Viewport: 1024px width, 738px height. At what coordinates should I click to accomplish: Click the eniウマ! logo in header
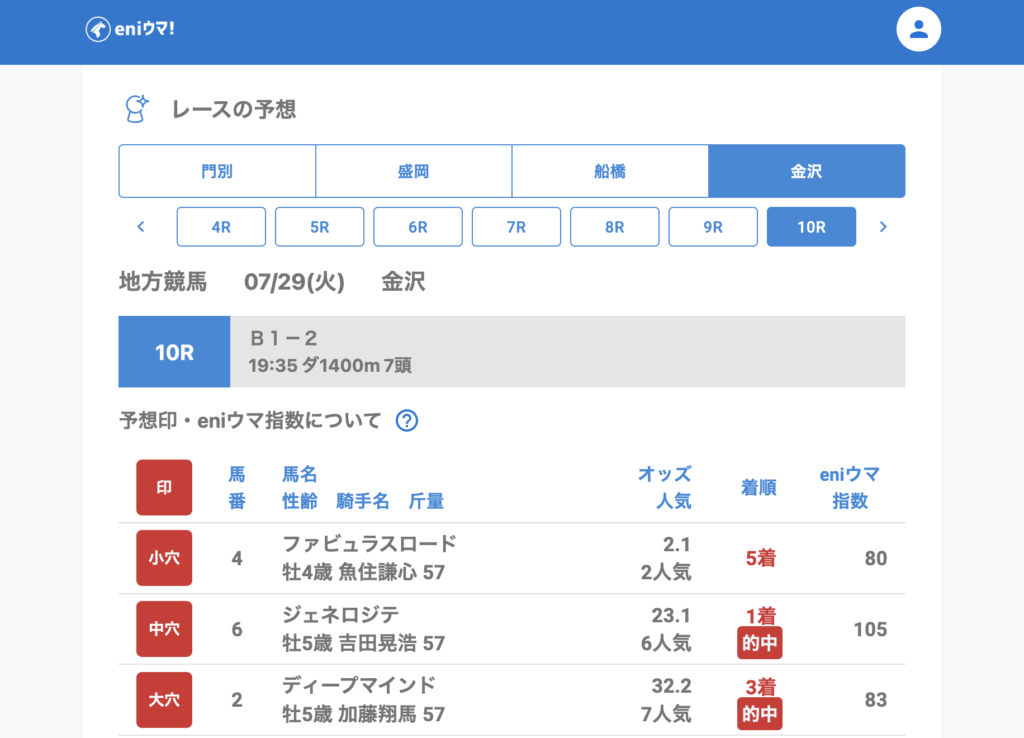[x=130, y=30]
